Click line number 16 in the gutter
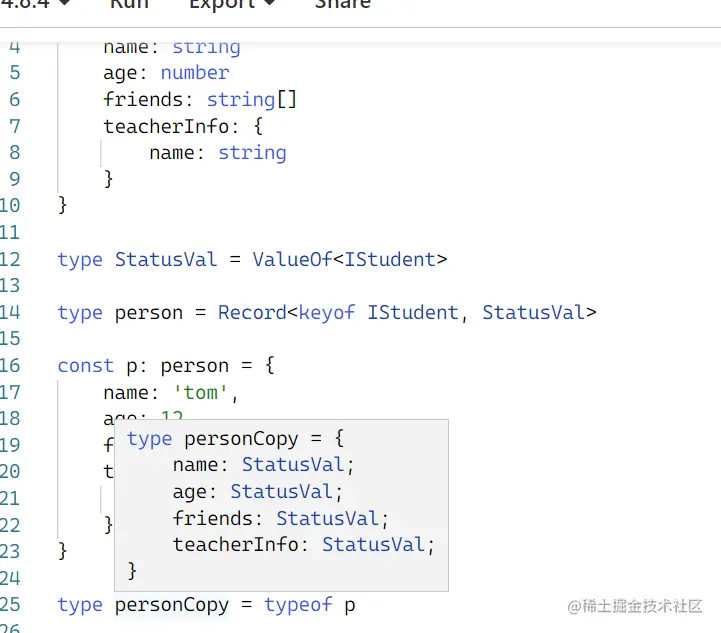The height and width of the screenshot is (633, 721). pyautogui.click(x=10, y=365)
